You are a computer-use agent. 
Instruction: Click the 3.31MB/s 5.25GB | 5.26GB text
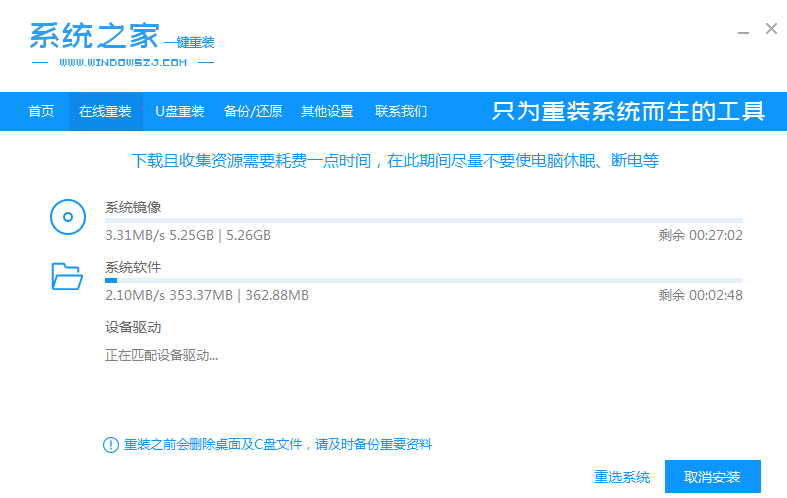click(188, 235)
